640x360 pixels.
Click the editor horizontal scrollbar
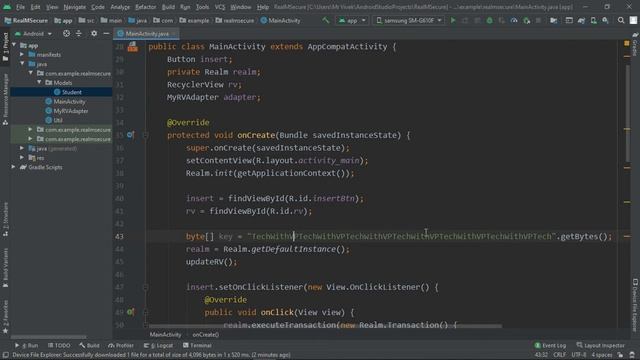(x=325, y=326)
